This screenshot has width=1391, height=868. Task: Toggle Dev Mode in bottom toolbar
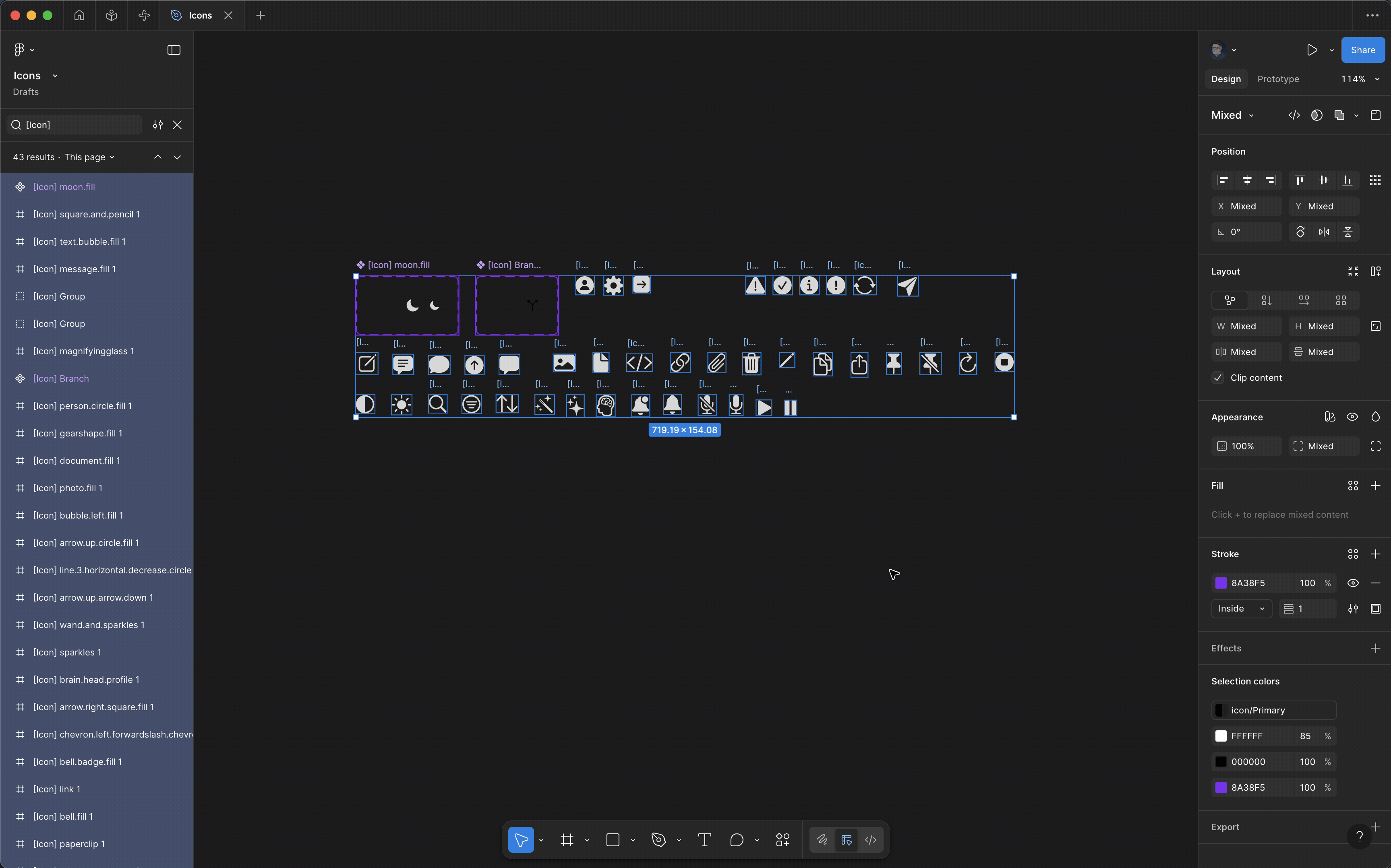[x=870, y=840]
